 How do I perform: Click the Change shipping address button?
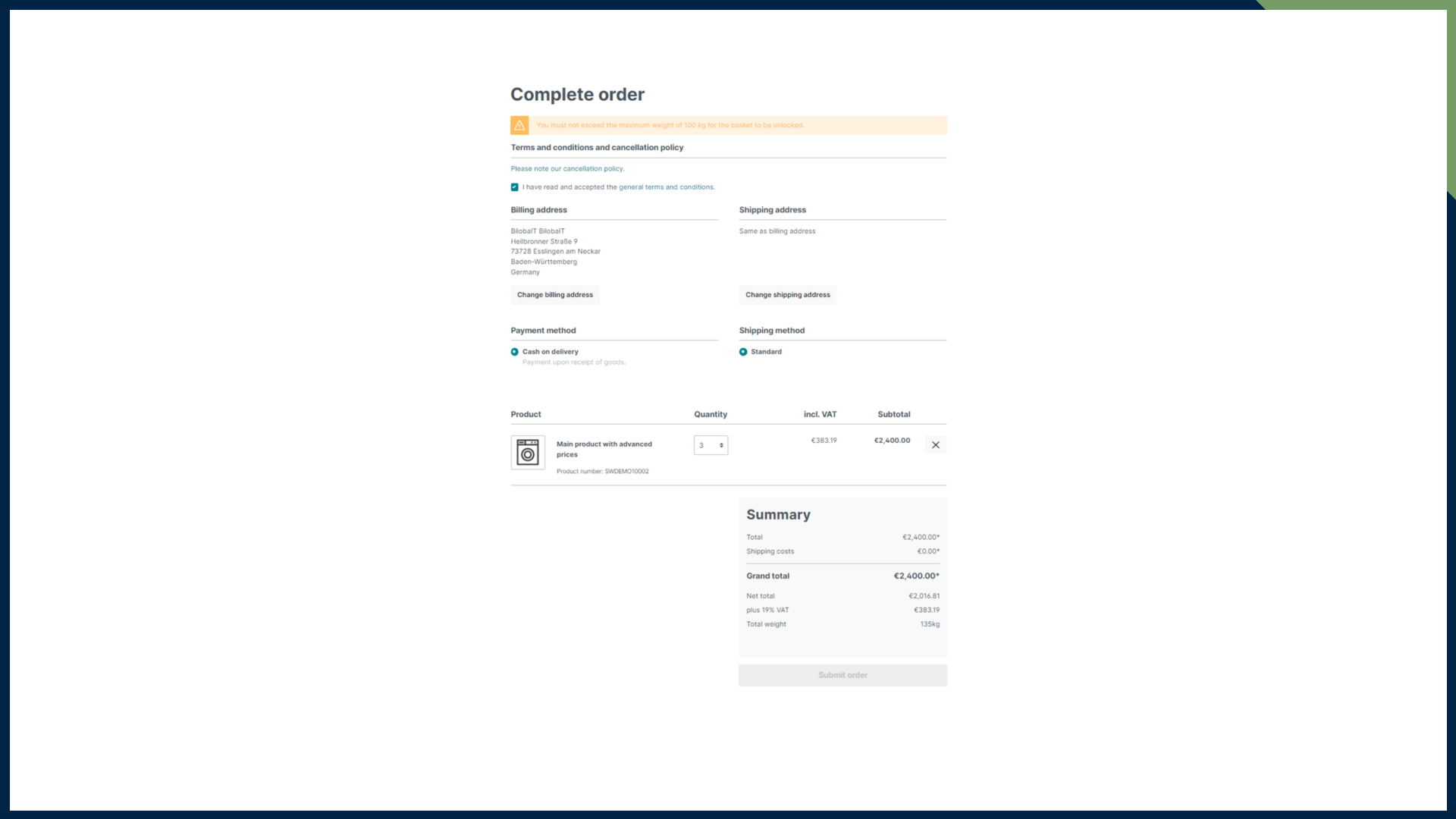pyautogui.click(x=787, y=294)
